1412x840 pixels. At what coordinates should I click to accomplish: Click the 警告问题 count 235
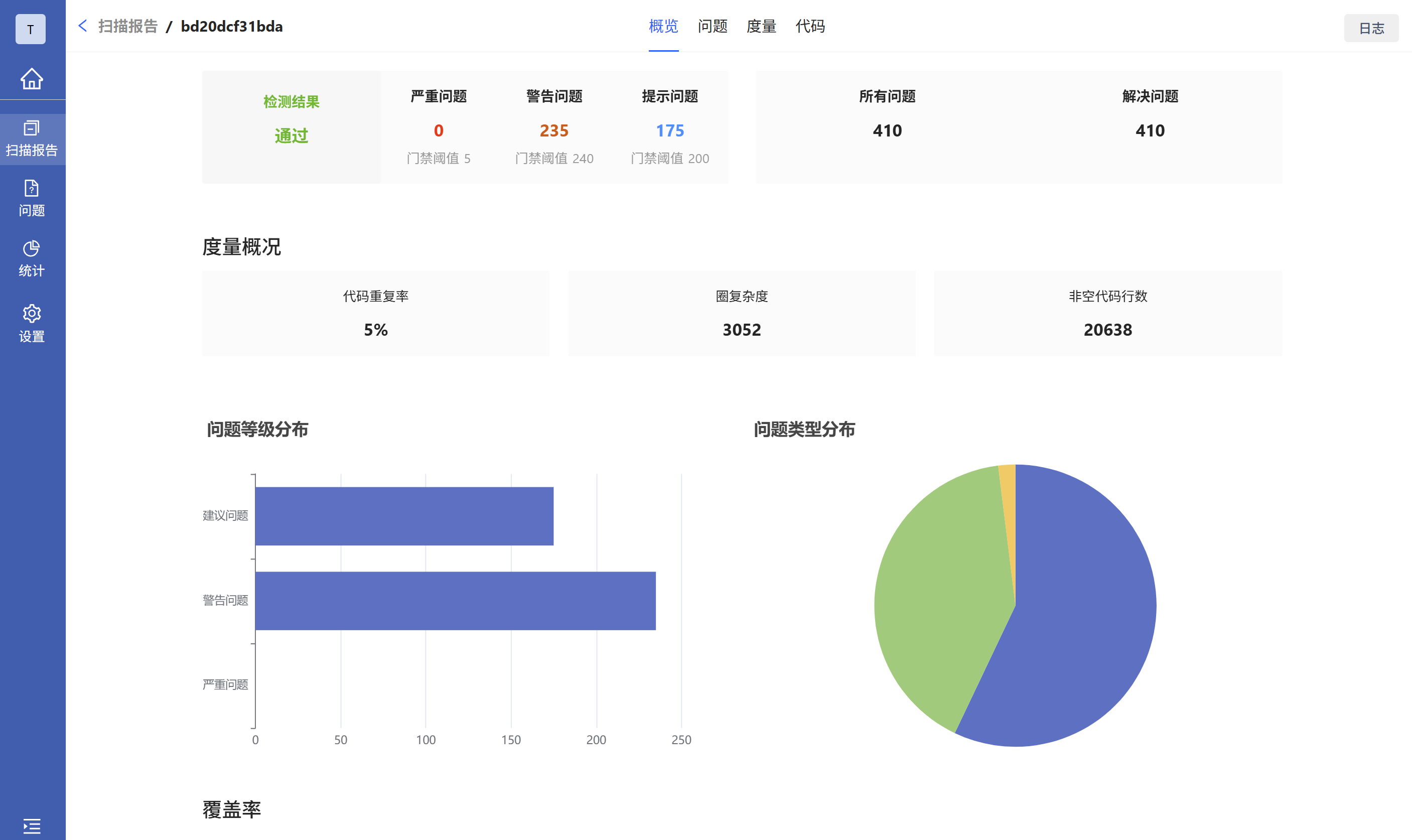point(553,131)
